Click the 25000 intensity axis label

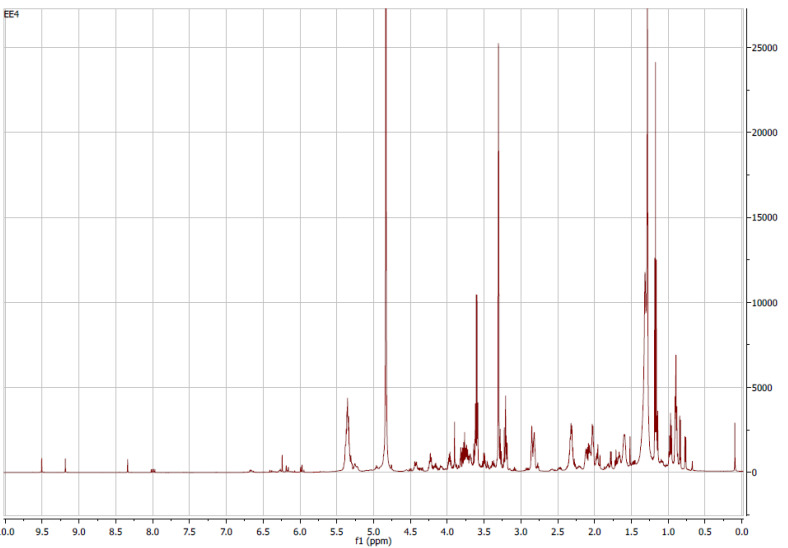(765, 48)
